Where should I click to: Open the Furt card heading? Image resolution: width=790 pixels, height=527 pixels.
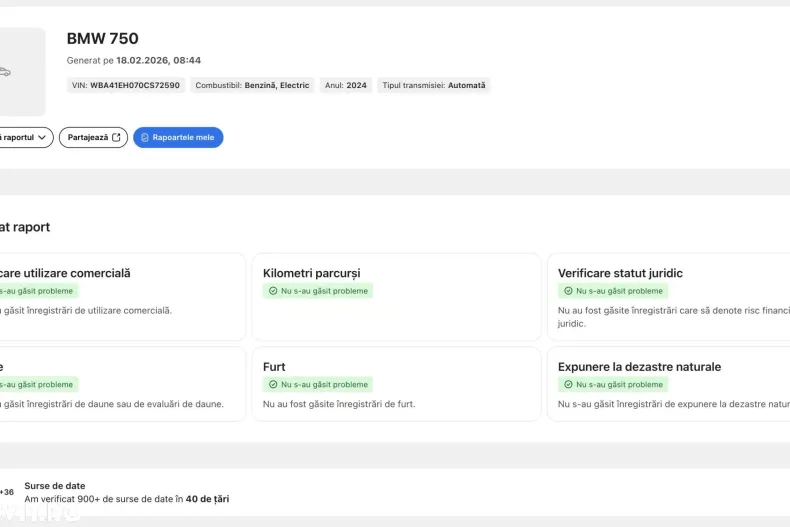274,367
